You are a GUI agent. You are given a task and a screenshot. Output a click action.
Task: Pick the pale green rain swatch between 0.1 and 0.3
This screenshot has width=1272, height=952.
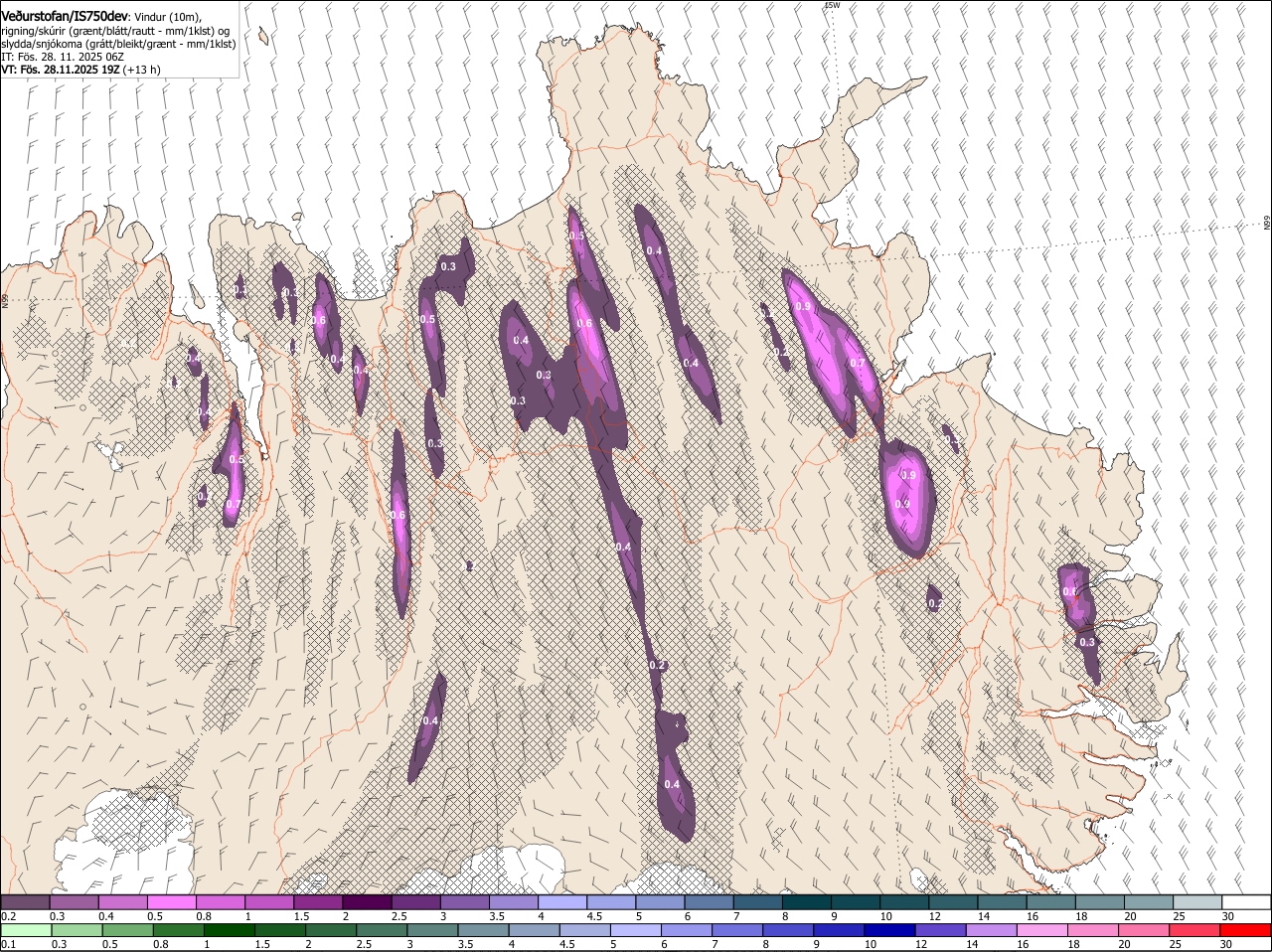(27, 930)
